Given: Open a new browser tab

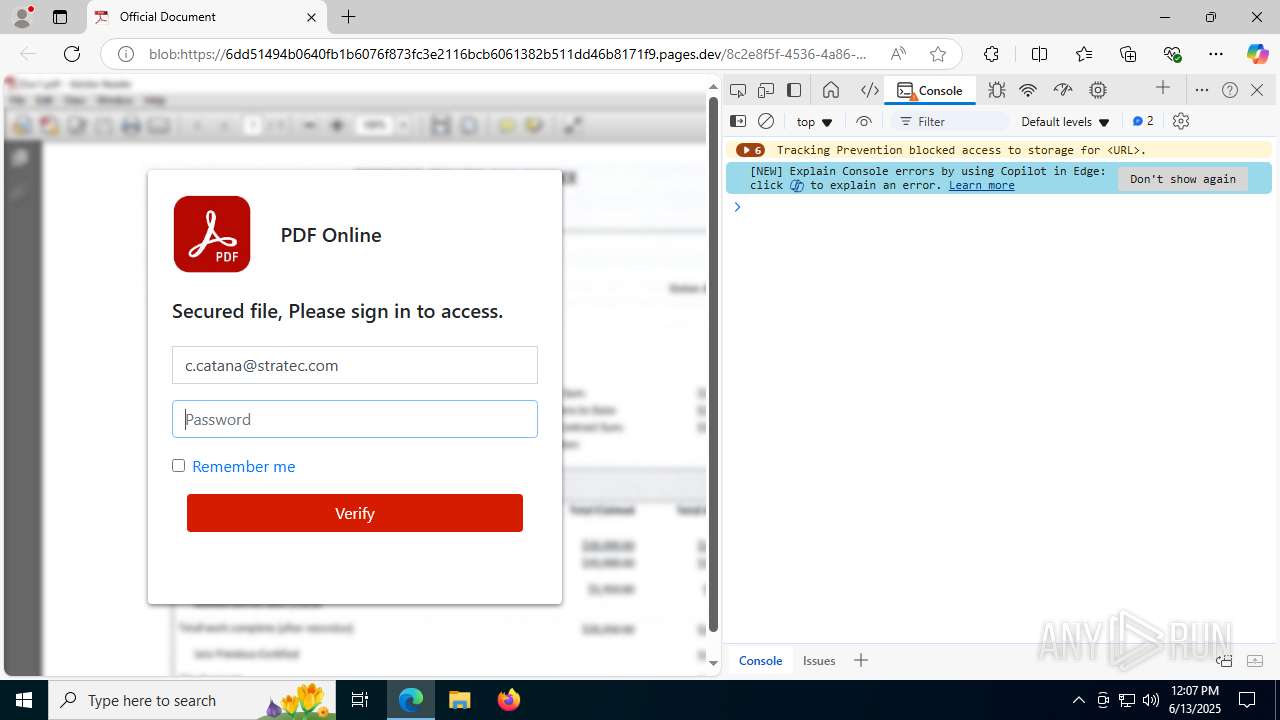Looking at the screenshot, I should 348,17.
